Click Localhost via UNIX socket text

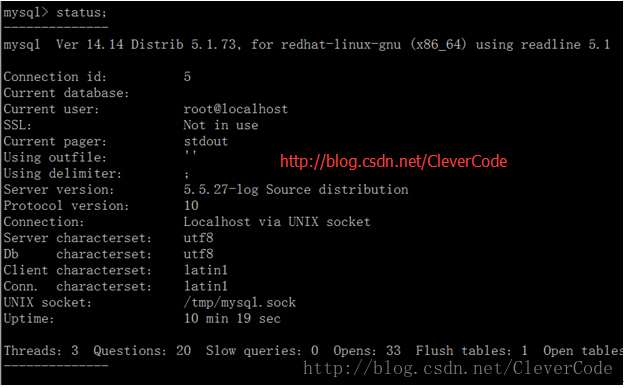pos(277,222)
